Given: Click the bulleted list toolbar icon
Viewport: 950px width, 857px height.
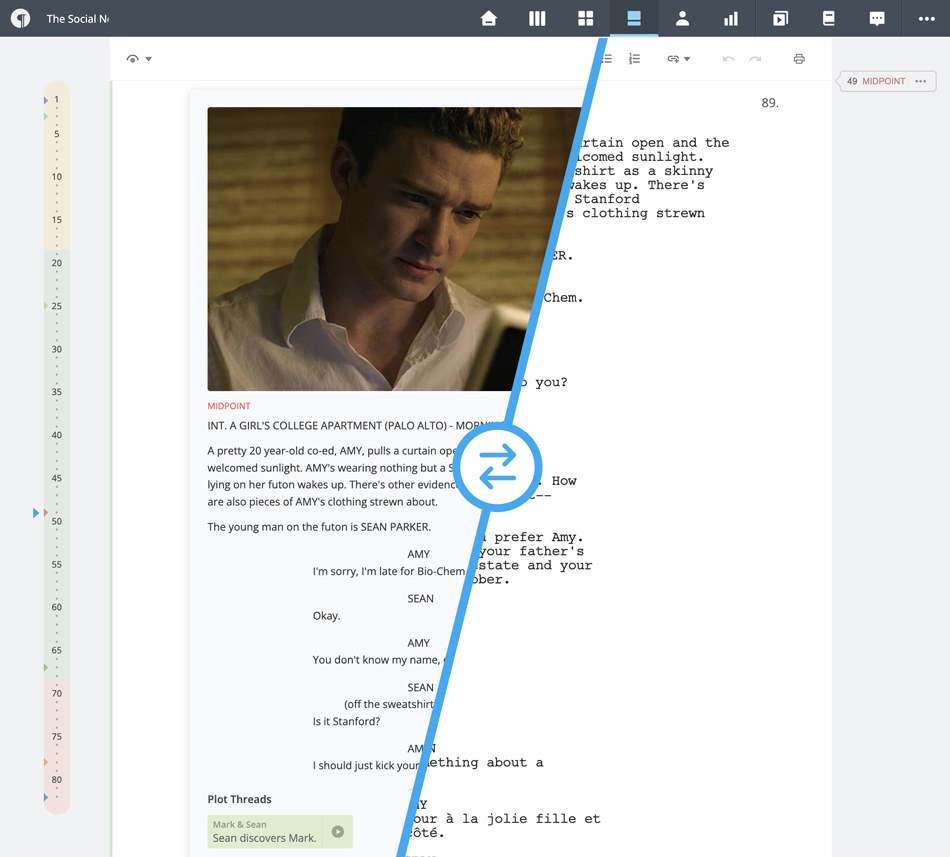Looking at the screenshot, I should coord(606,59).
